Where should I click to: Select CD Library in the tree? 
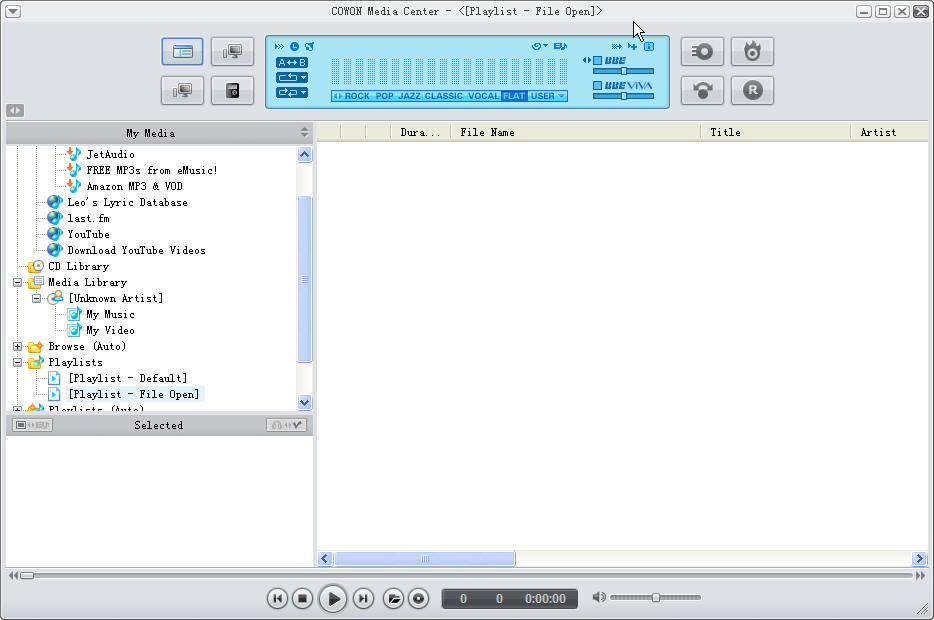(79, 266)
